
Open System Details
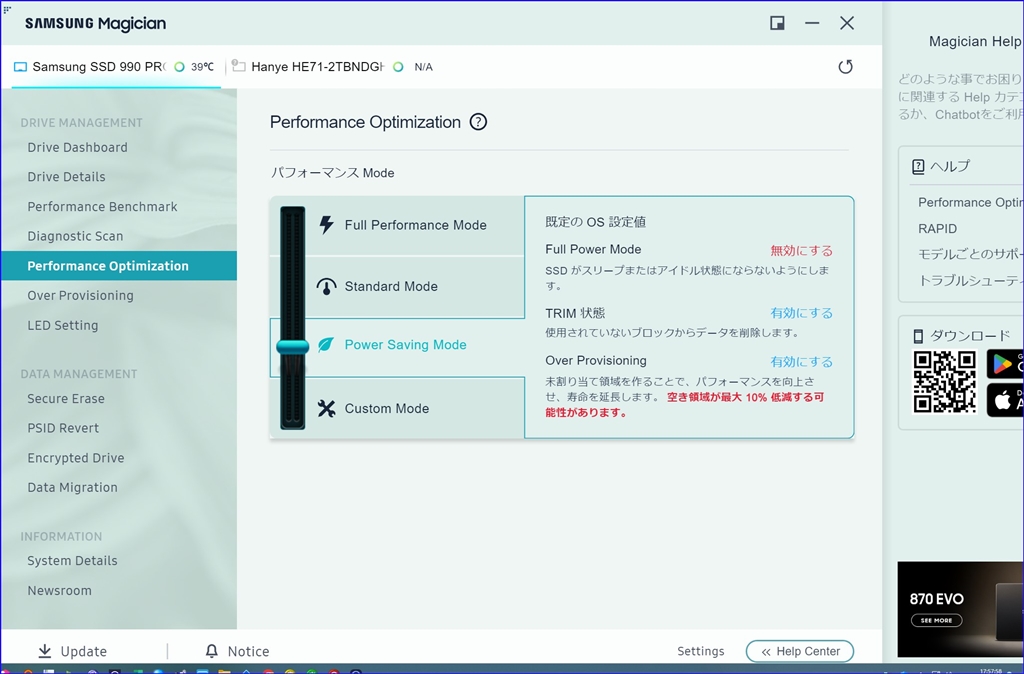[x=72, y=561]
